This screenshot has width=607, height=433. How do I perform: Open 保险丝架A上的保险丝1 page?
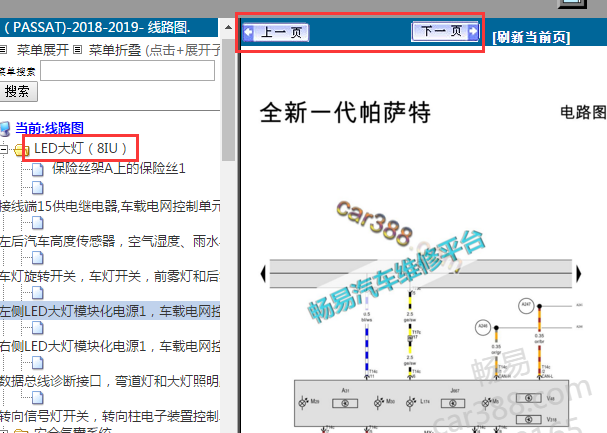click(x=118, y=168)
